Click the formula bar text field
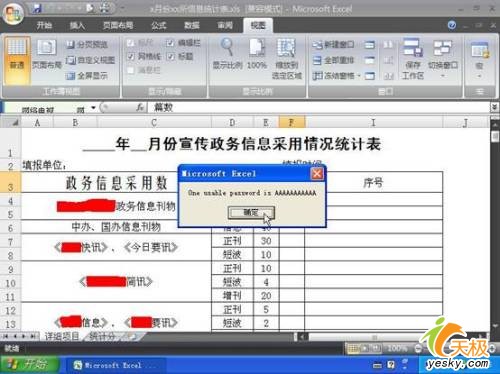This screenshot has width=500, height=374. pos(320,107)
